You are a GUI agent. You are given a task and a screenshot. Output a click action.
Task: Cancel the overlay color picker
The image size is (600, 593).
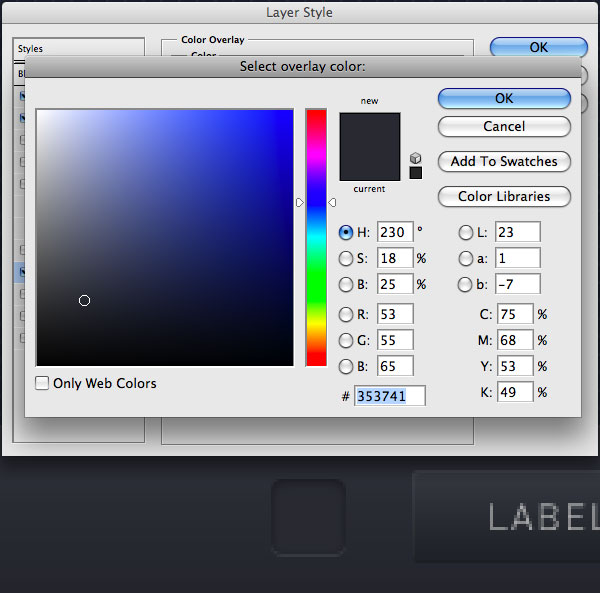[x=504, y=127]
